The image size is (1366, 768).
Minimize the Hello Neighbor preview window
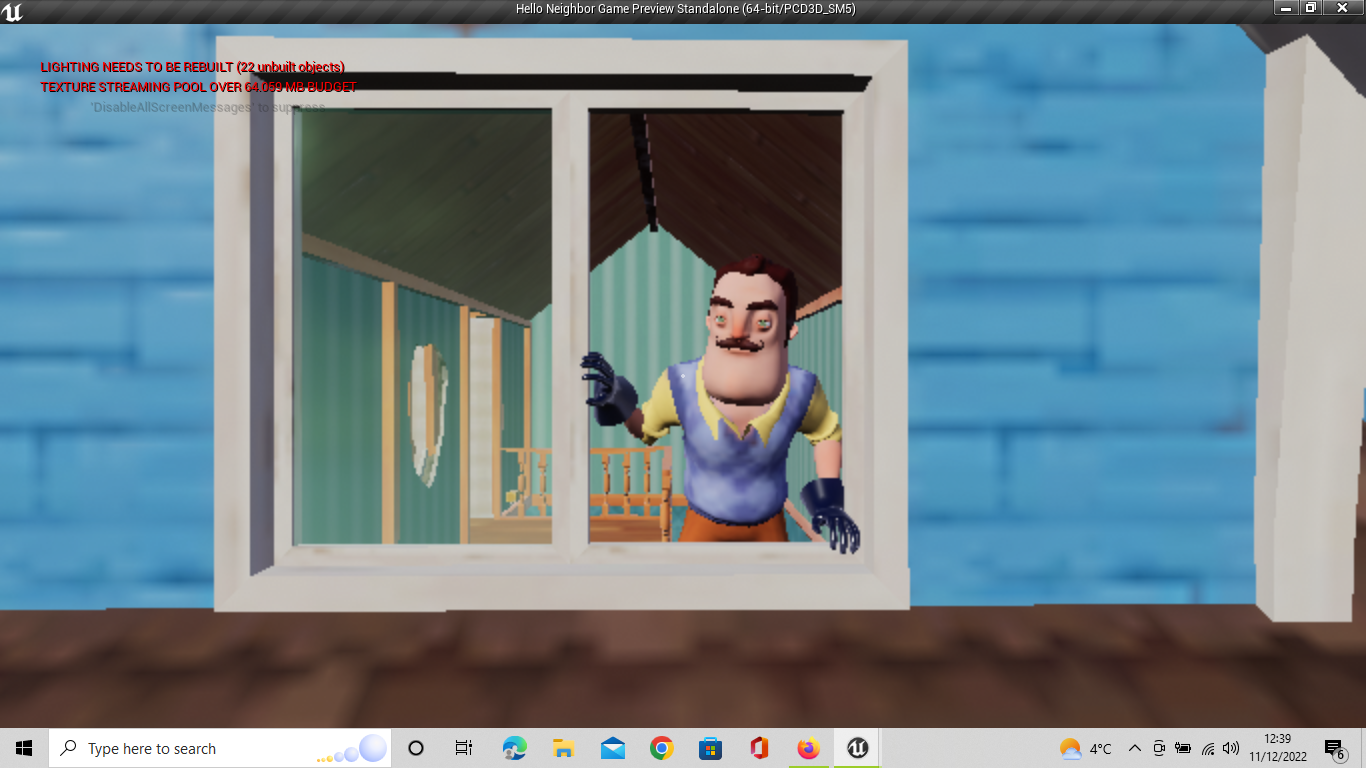click(x=1285, y=8)
